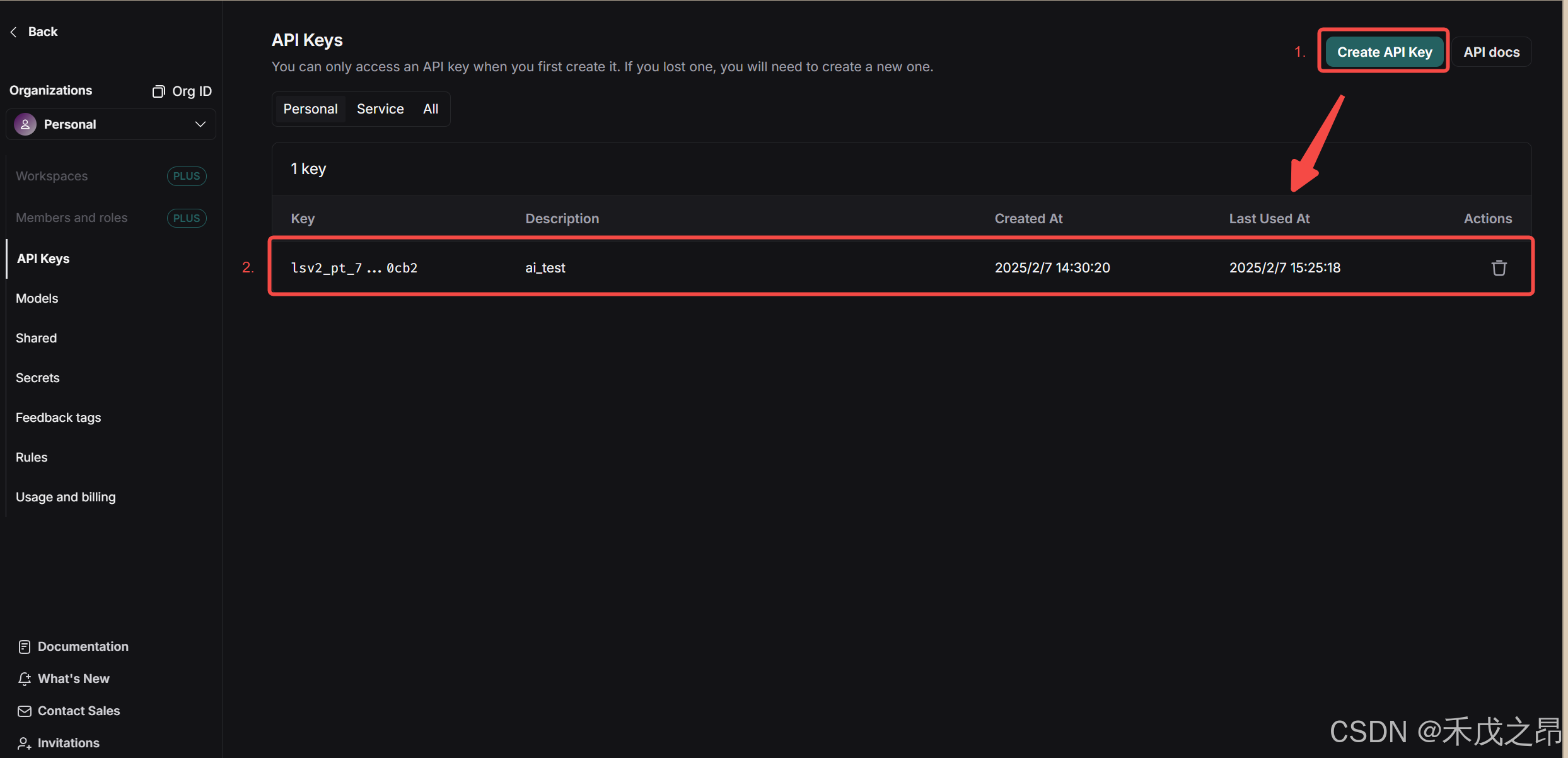
Task: Click the copy Org ID icon
Action: [158, 91]
